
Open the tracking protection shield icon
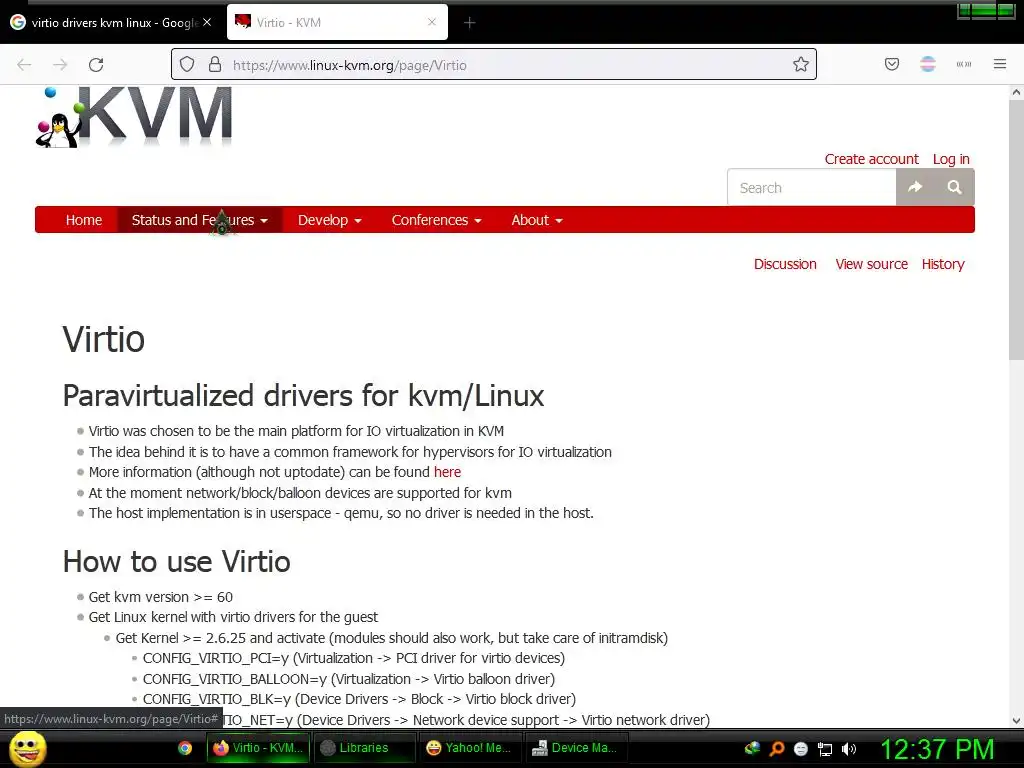click(x=187, y=65)
